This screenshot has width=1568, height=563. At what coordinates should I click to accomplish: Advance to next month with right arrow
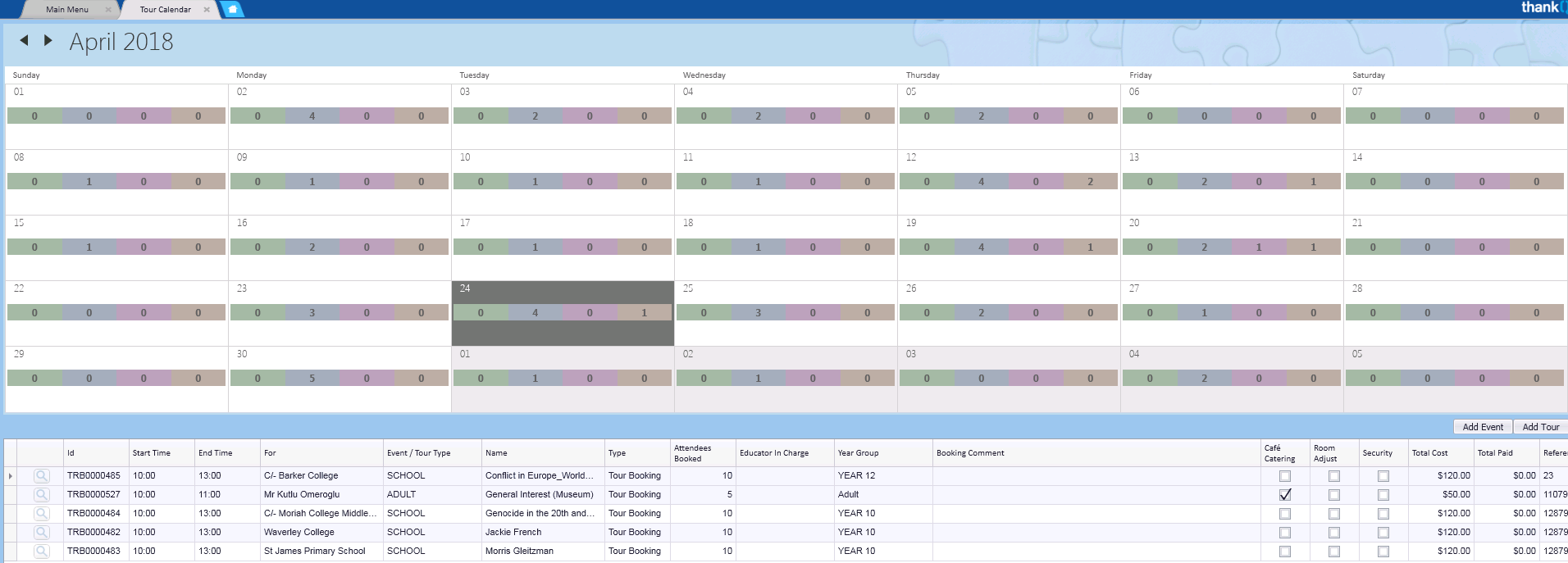48,40
